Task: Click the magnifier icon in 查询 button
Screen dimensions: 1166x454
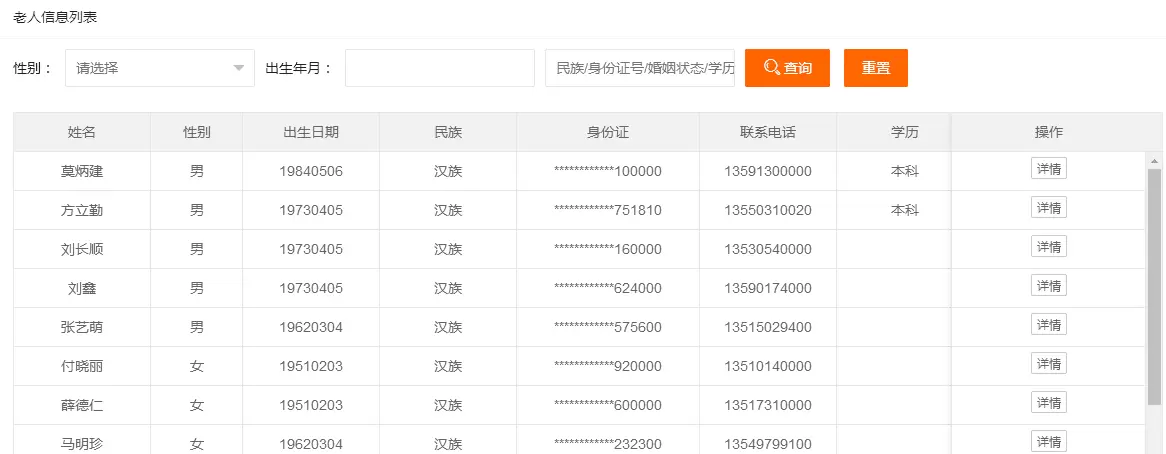Action: click(x=771, y=68)
